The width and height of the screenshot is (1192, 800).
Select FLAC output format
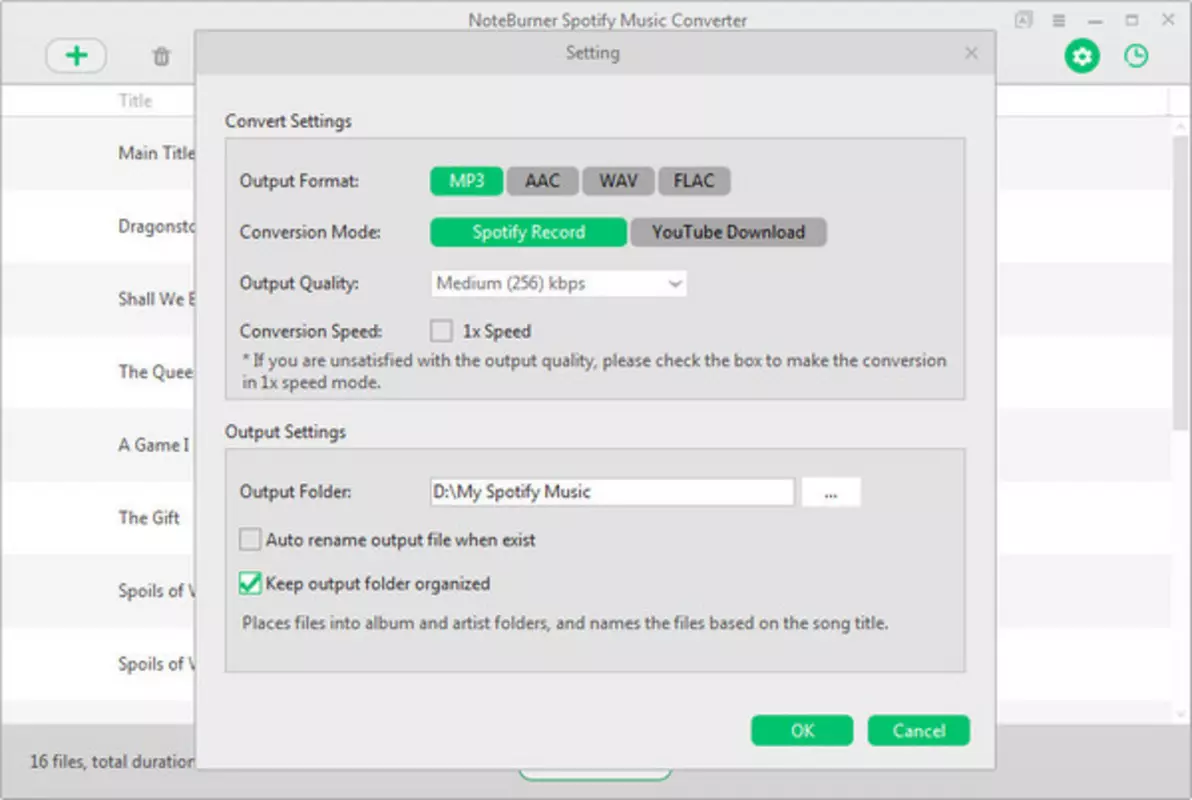[x=694, y=181]
